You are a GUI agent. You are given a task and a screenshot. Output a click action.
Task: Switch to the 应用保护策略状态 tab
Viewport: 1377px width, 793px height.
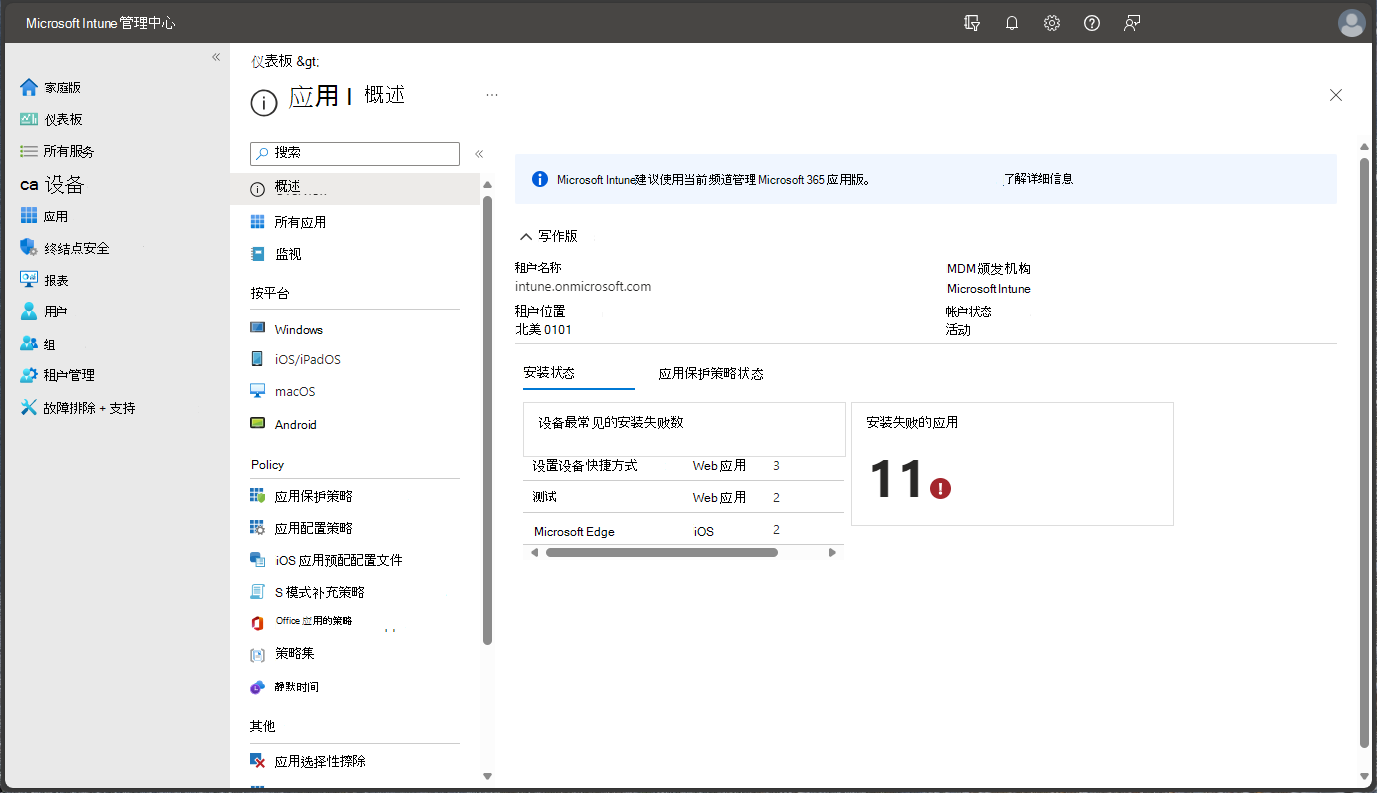710,373
